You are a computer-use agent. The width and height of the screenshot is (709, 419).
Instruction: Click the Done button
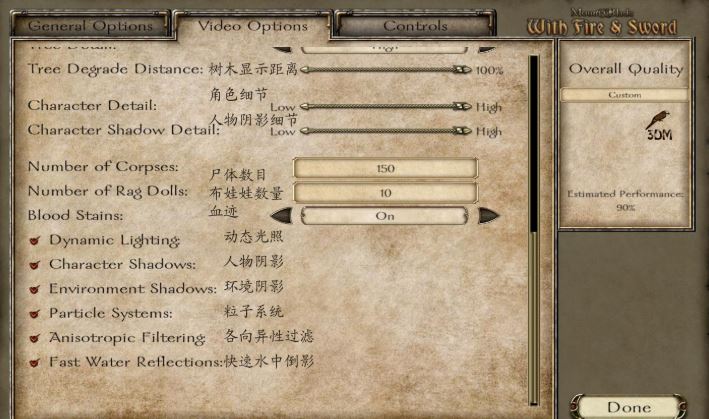(629, 407)
